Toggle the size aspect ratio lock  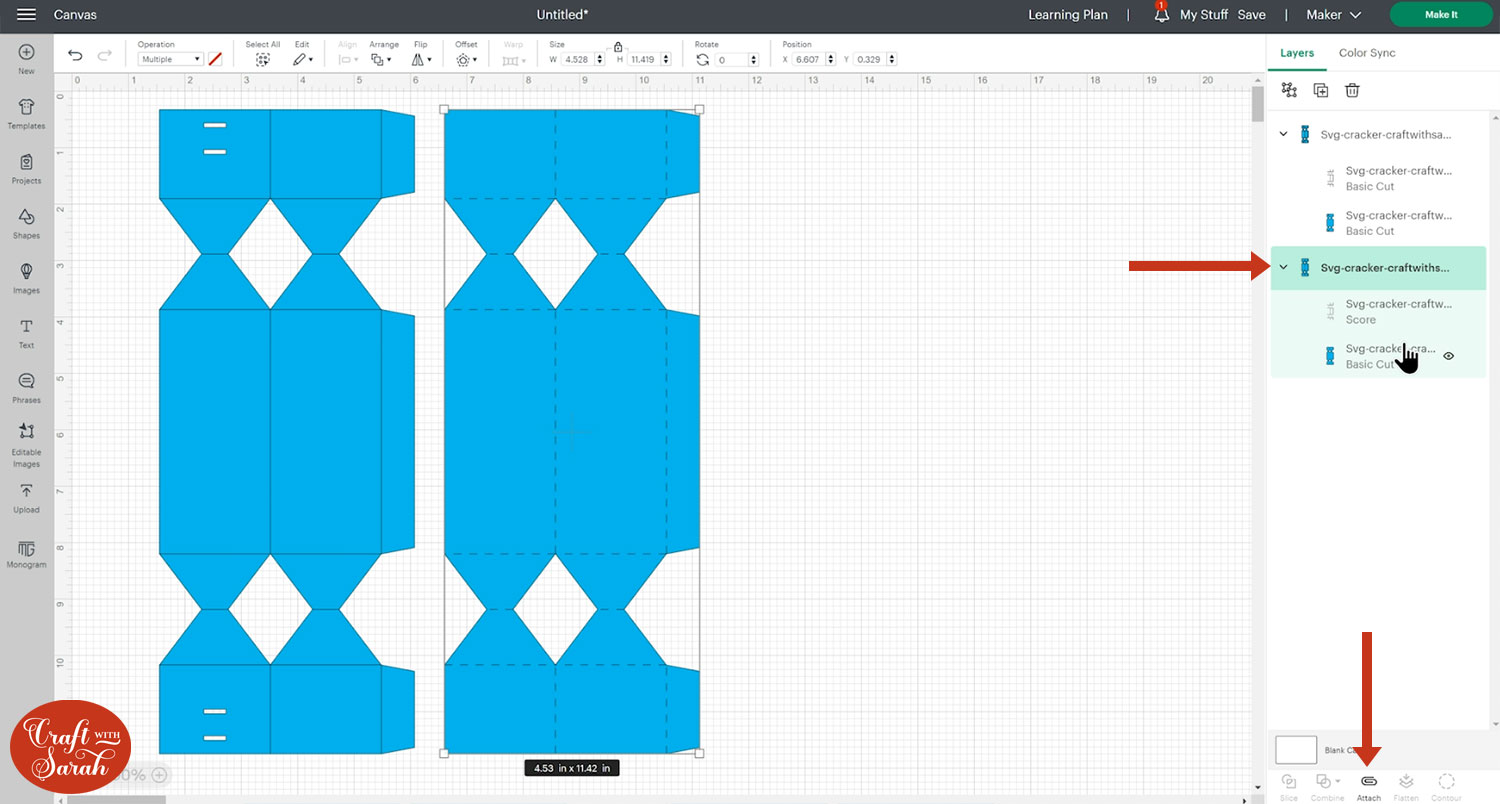(x=618, y=47)
